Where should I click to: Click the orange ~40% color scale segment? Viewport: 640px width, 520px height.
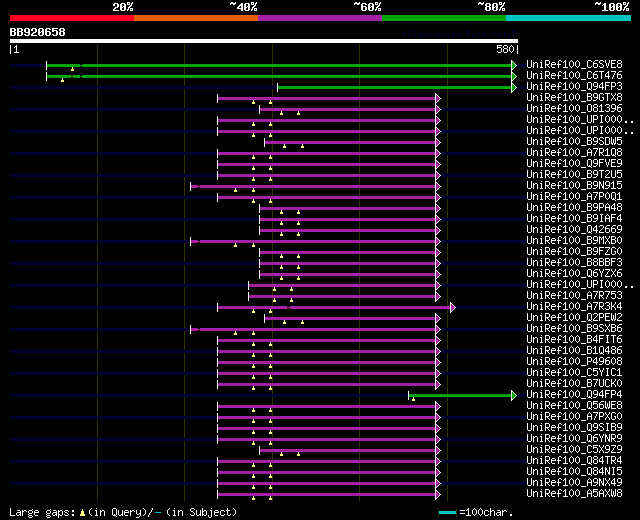tap(196, 18)
